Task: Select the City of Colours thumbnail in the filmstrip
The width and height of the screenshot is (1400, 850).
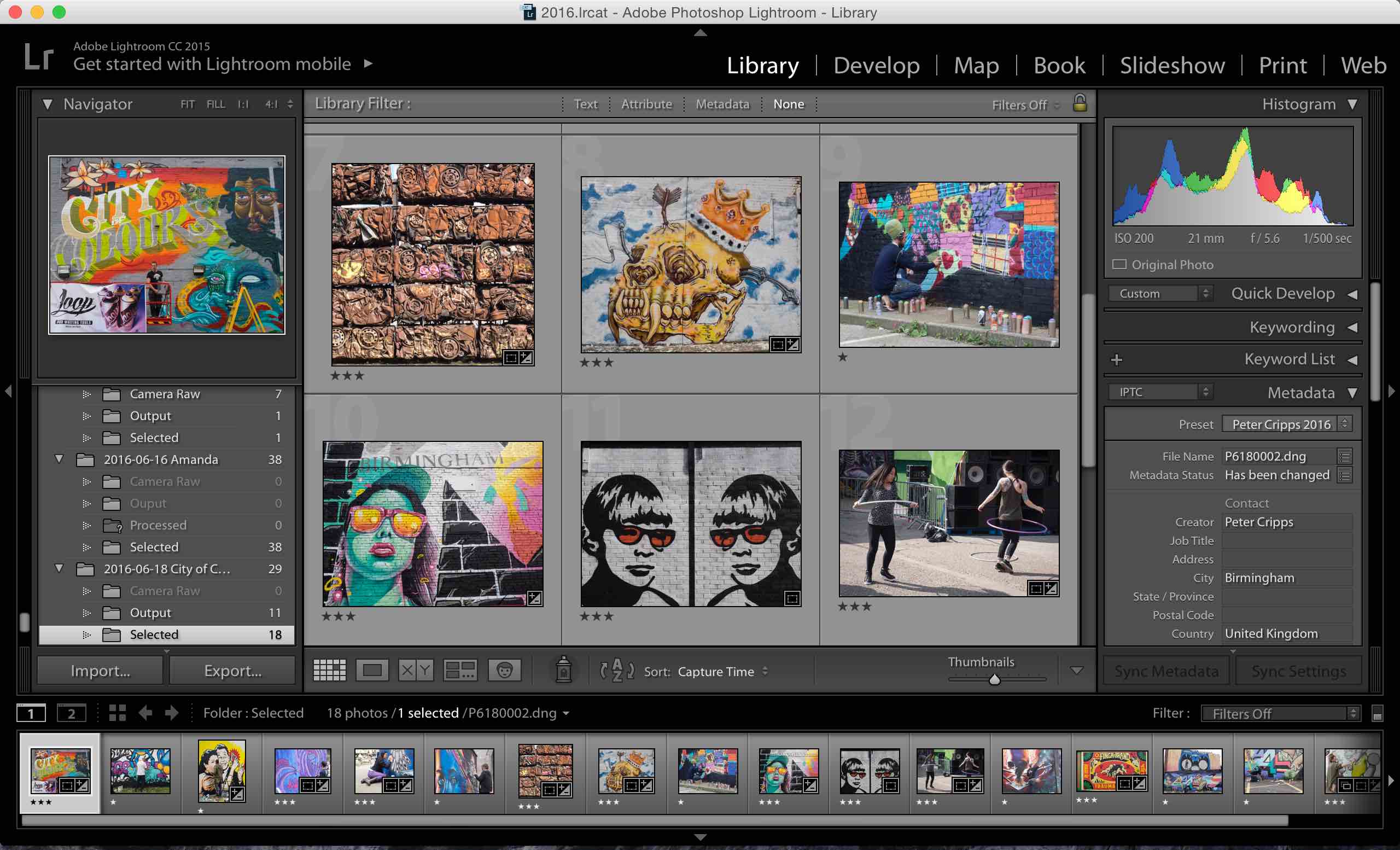Action: click(61, 772)
